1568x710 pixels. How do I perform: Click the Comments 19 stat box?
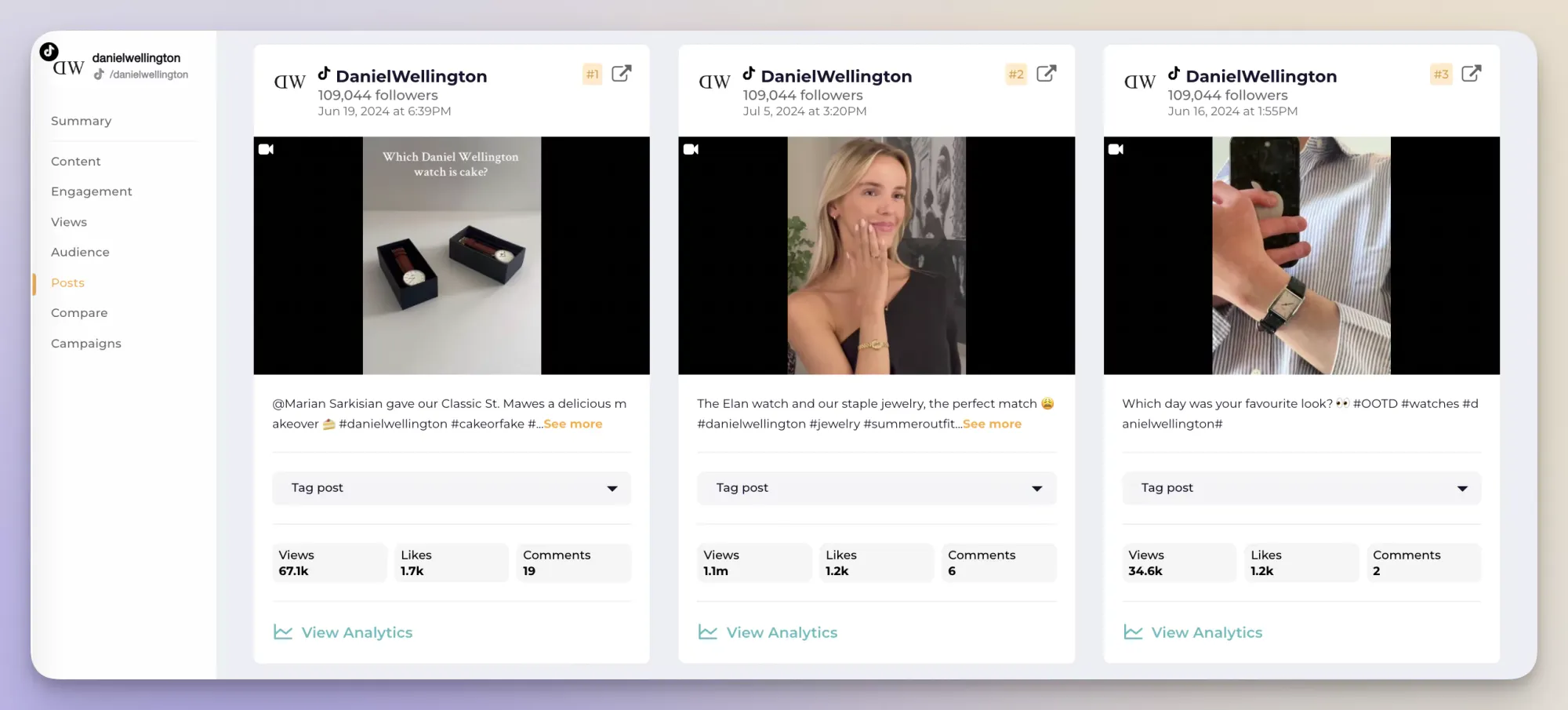574,563
